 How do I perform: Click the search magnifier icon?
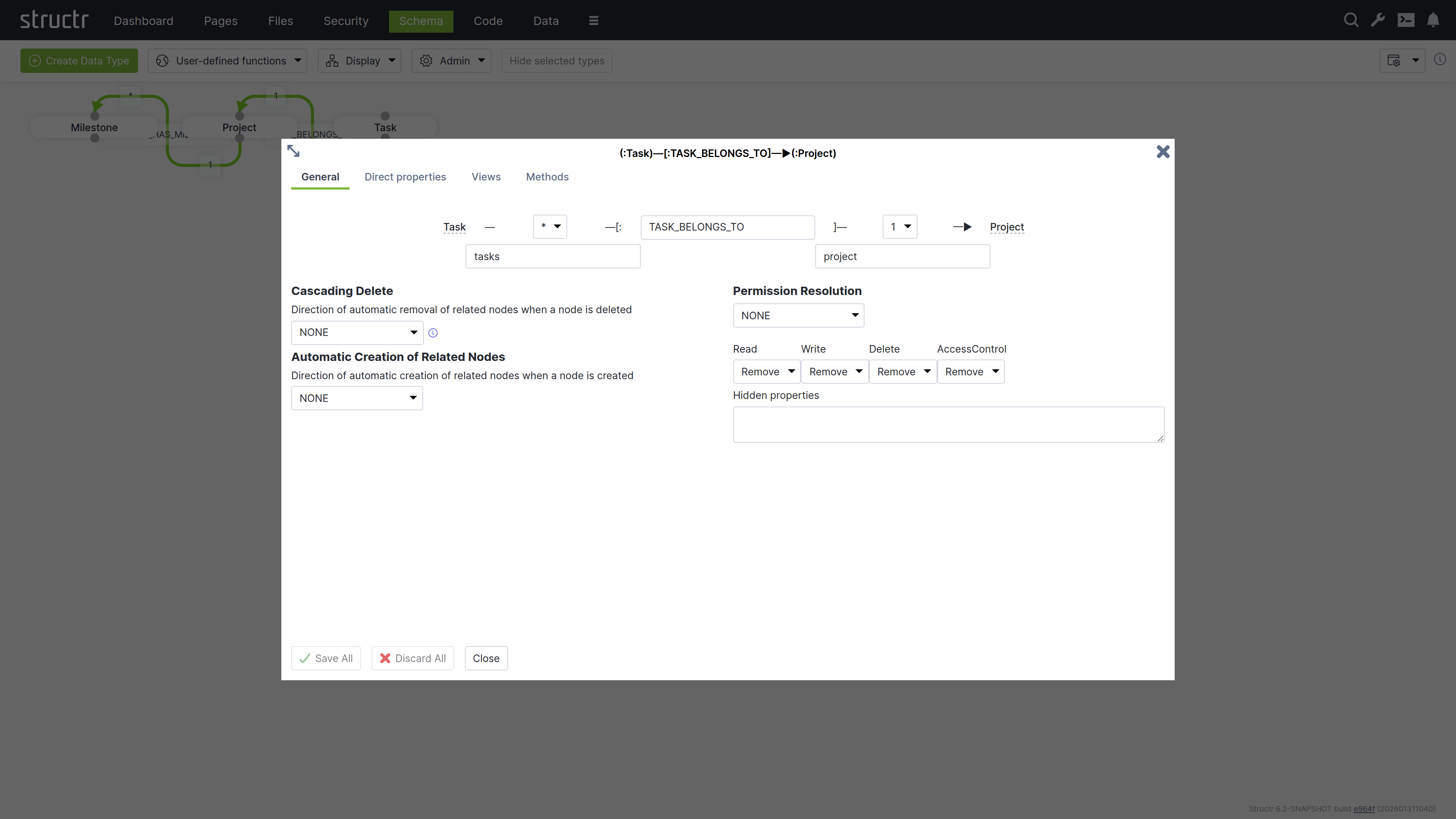coord(1351,20)
